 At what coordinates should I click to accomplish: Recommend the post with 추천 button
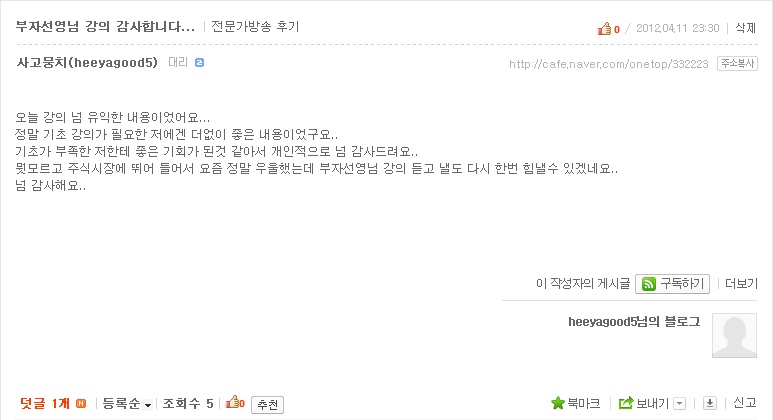coord(267,405)
